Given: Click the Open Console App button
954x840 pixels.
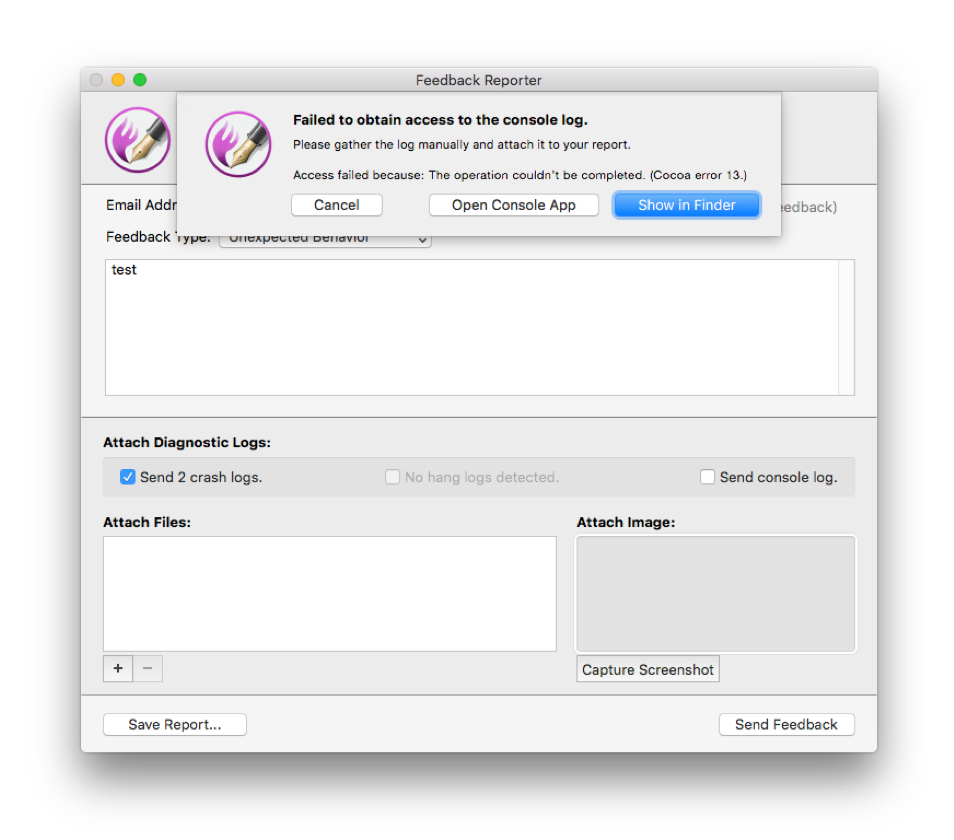Looking at the screenshot, I should 514,205.
